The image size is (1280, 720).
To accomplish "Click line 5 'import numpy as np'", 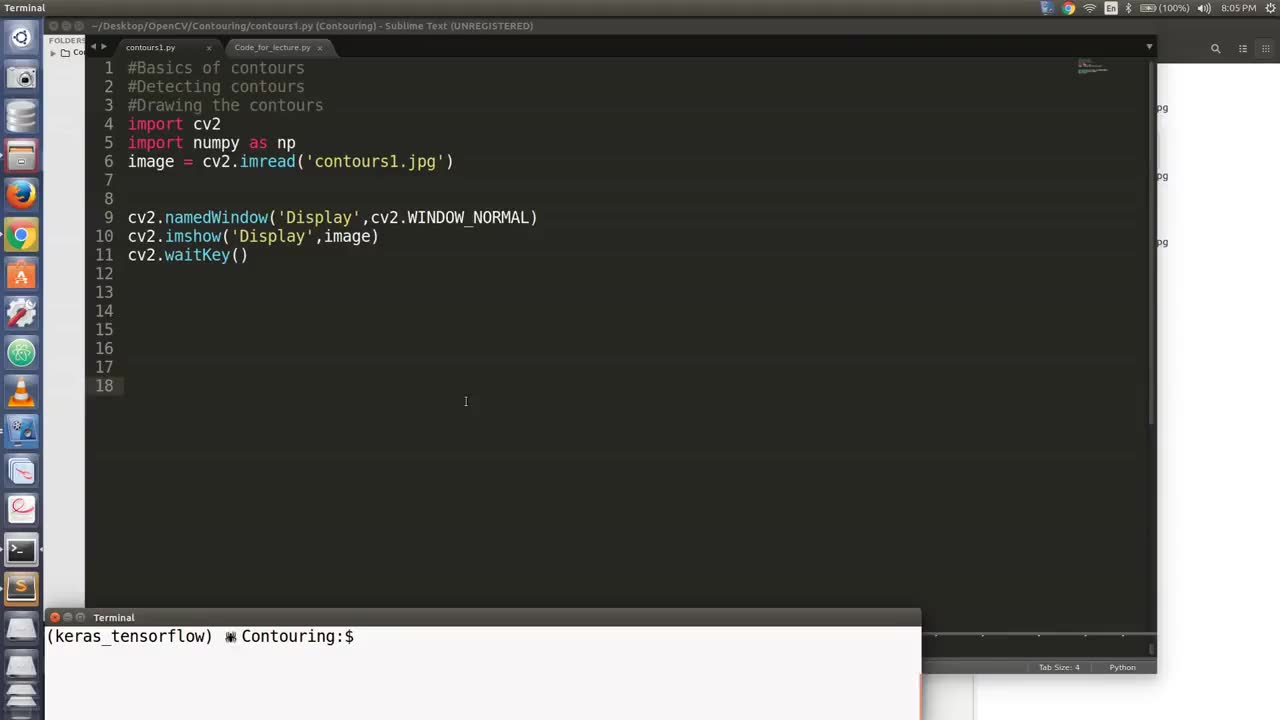I will (x=211, y=143).
